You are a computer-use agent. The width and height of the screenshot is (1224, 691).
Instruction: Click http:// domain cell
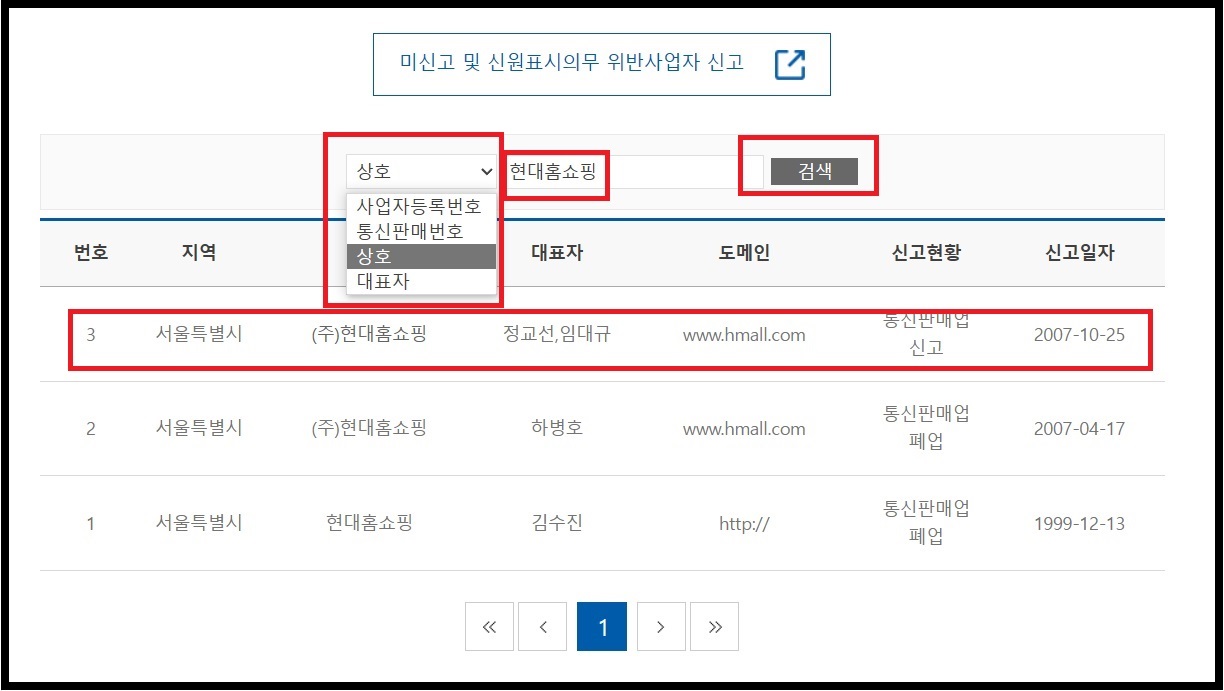click(744, 523)
